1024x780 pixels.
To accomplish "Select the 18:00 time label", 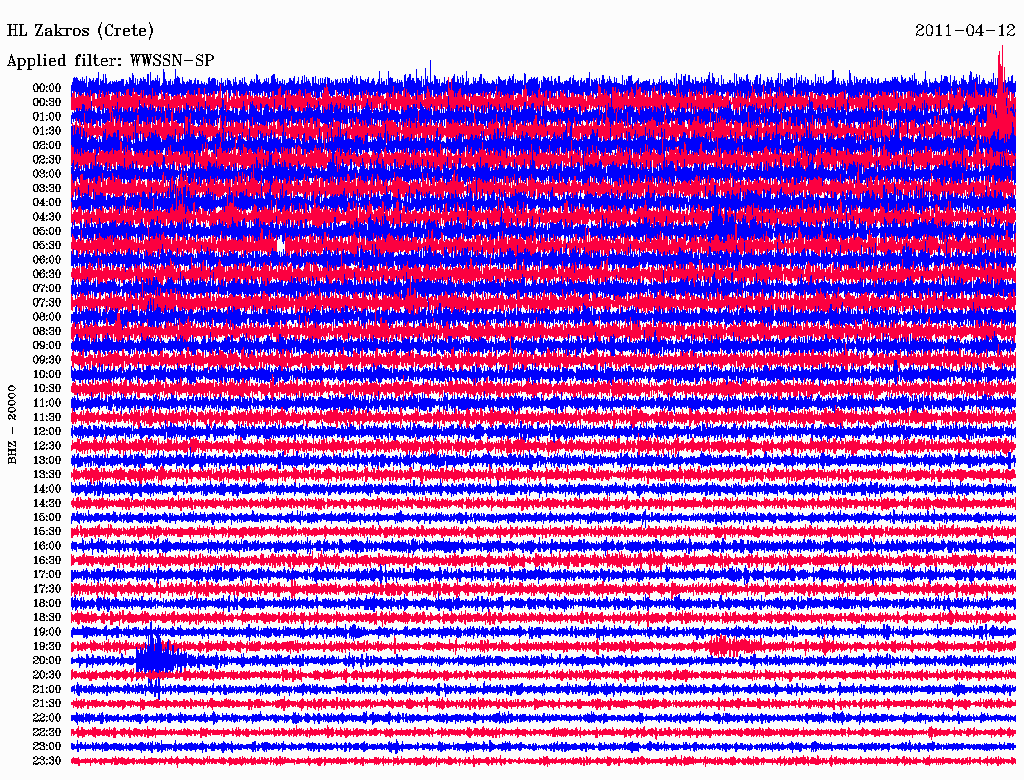I will tap(47, 603).
